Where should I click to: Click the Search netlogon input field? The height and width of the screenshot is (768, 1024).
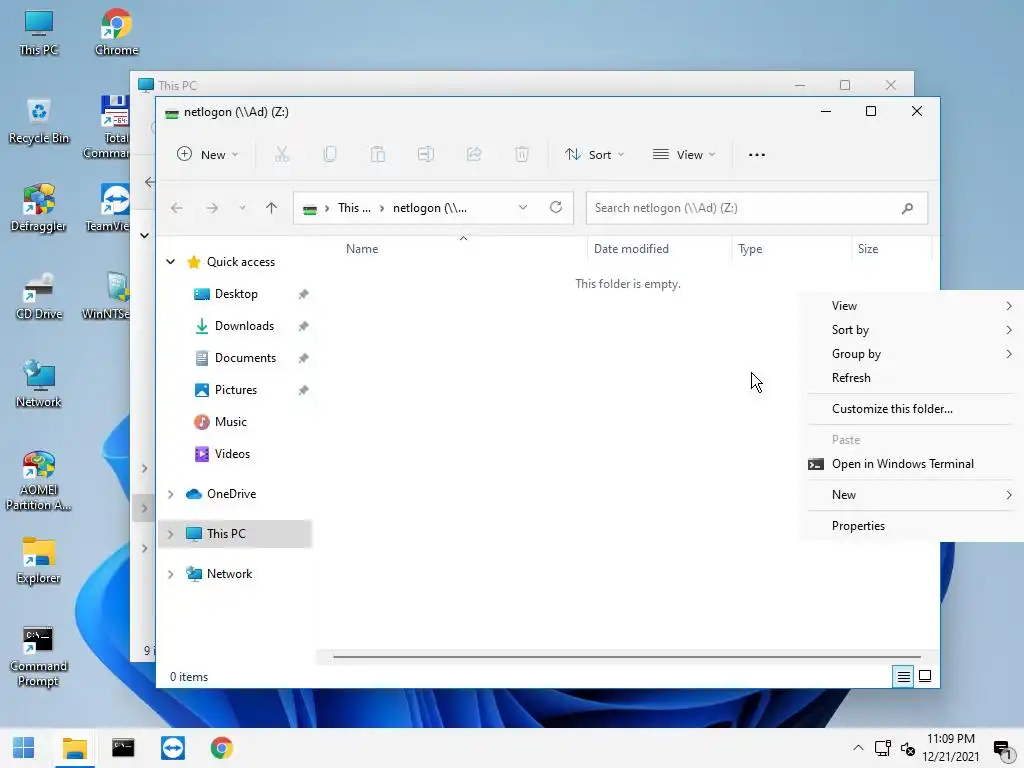(757, 208)
